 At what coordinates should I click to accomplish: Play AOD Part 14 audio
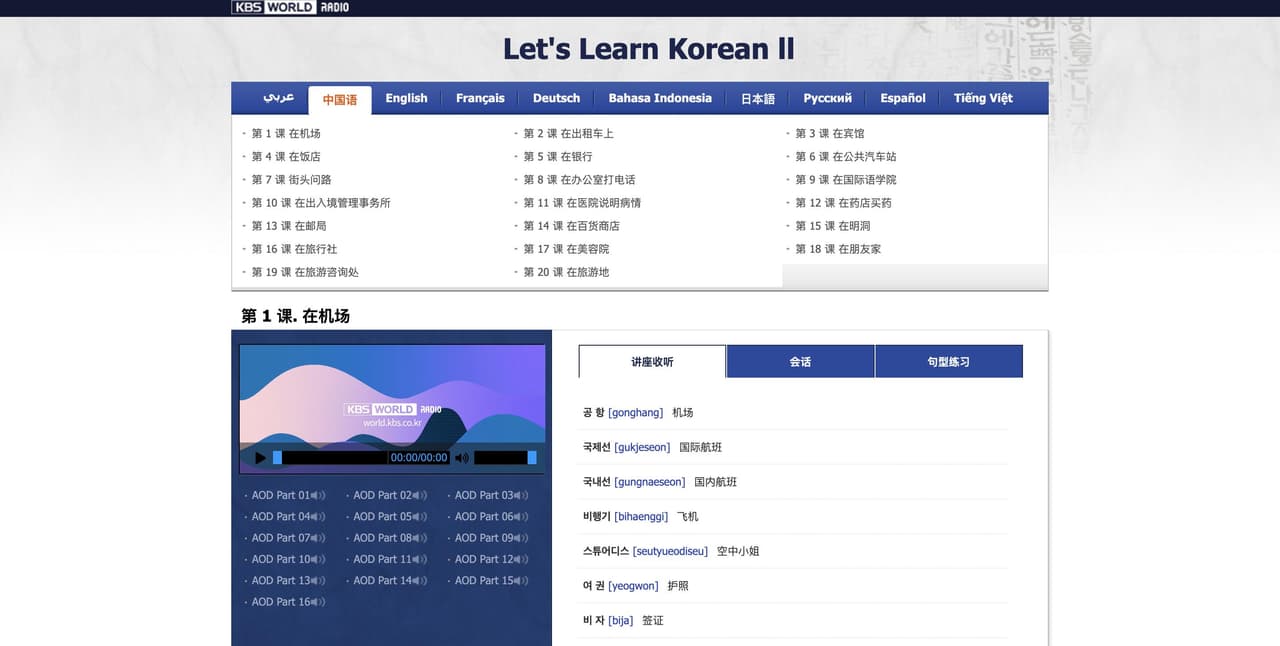click(388, 580)
